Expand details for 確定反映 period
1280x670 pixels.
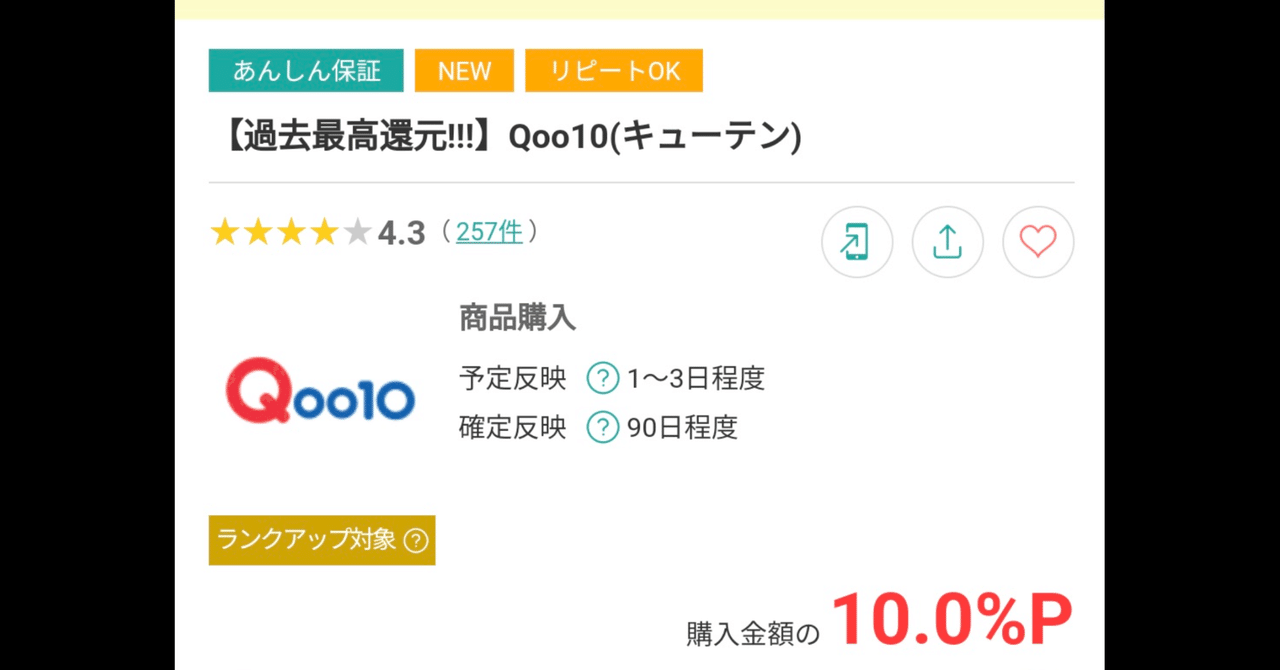point(602,428)
